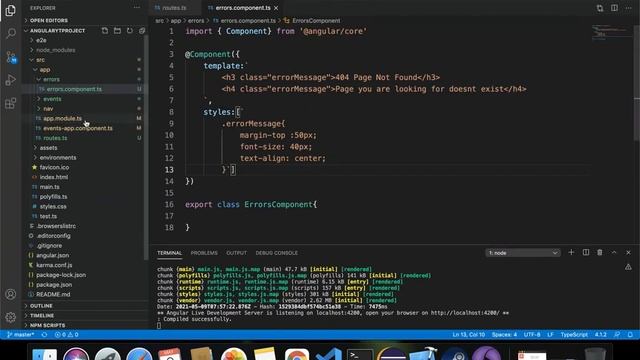Select the TERMINAL panel tab
The image size is (640, 360).
point(169,253)
